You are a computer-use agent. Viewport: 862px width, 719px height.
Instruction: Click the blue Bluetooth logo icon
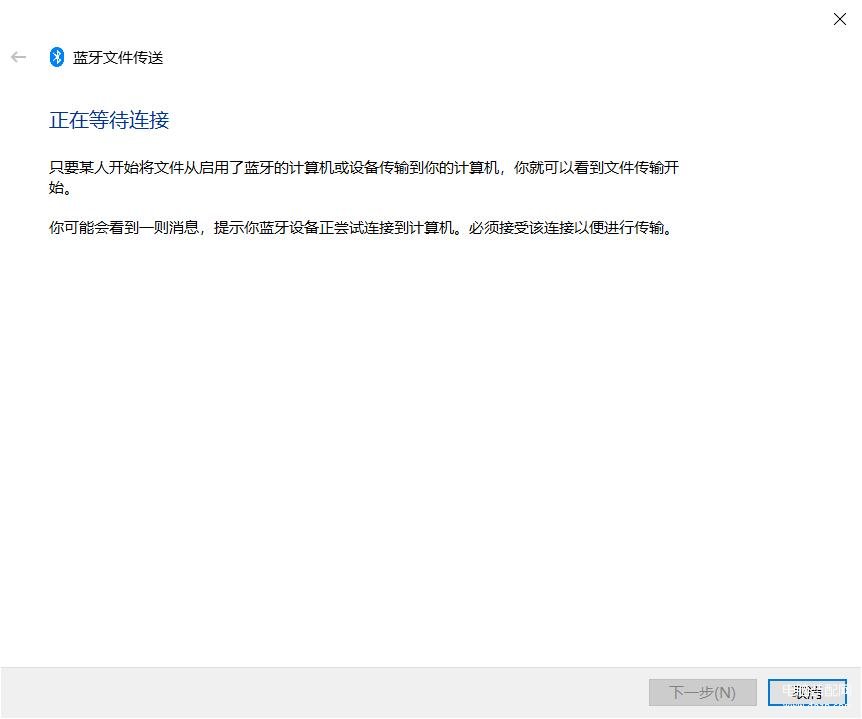coord(57,57)
